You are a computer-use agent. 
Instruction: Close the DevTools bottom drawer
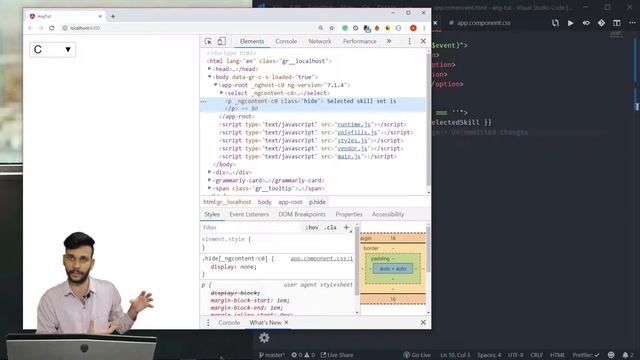tap(423, 322)
